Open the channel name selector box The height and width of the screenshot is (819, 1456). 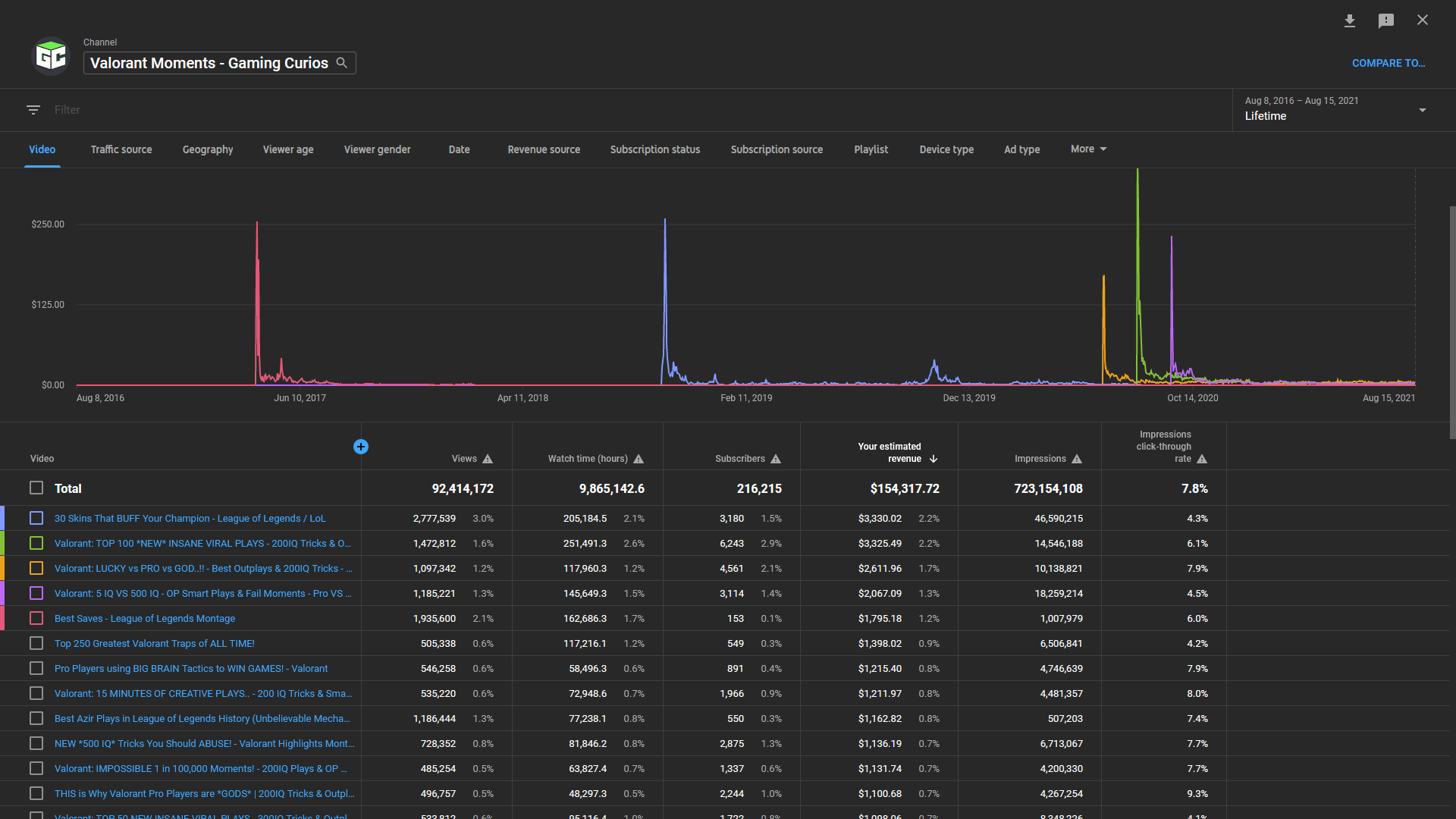pyautogui.click(x=209, y=63)
